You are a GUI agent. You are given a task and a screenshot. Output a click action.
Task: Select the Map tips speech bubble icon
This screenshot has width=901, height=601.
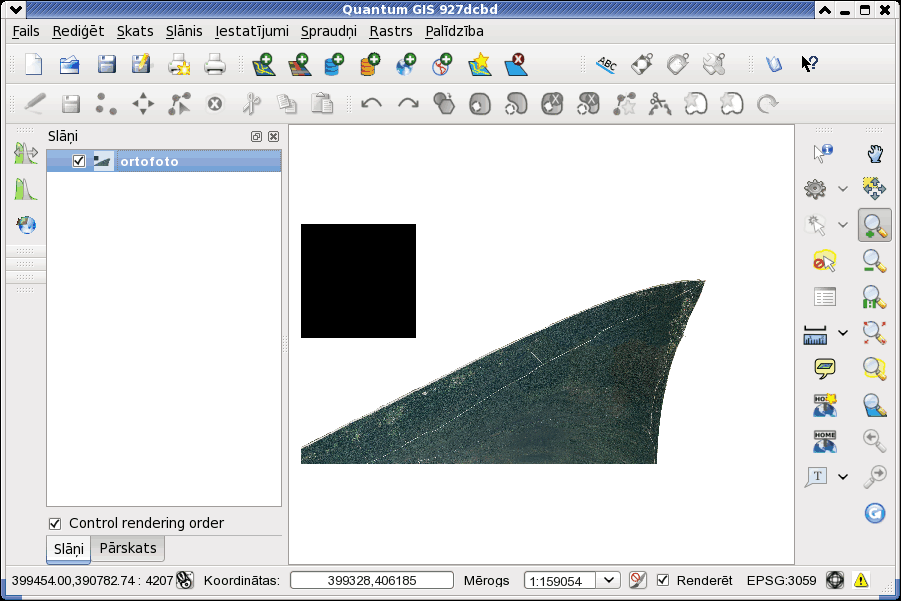[825, 368]
